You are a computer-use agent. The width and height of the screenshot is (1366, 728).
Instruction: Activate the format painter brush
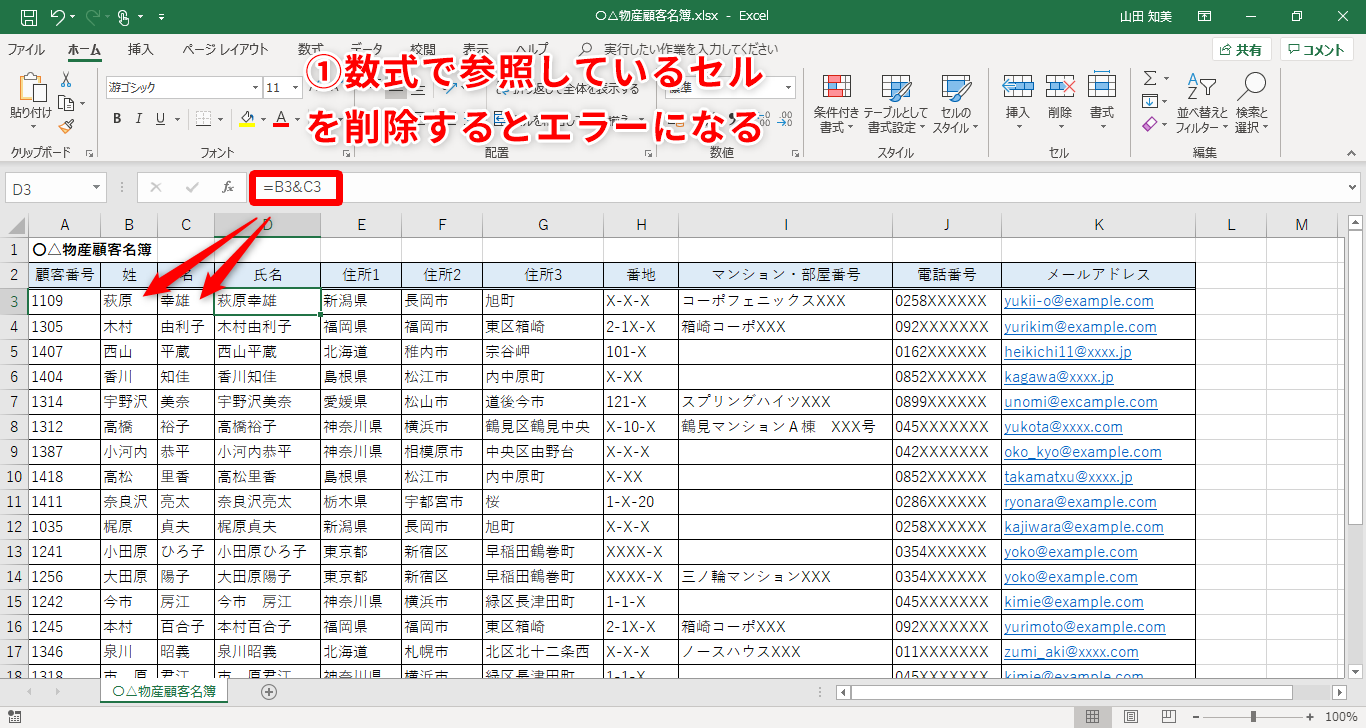66,126
